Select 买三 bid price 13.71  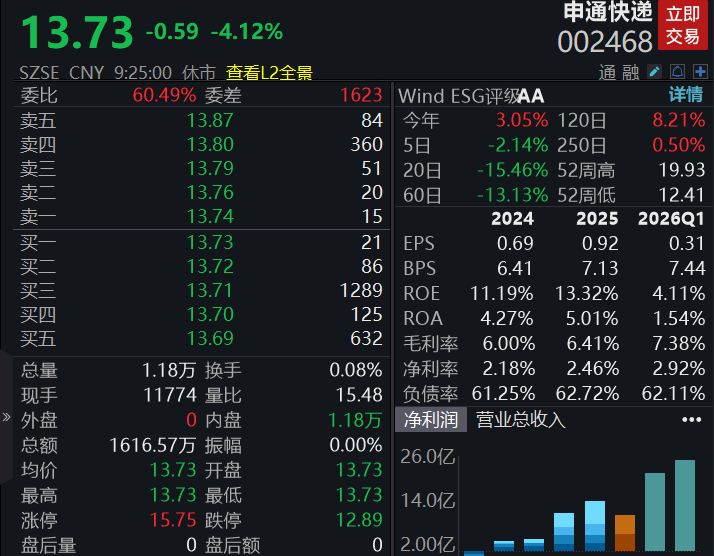(x=210, y=291)
